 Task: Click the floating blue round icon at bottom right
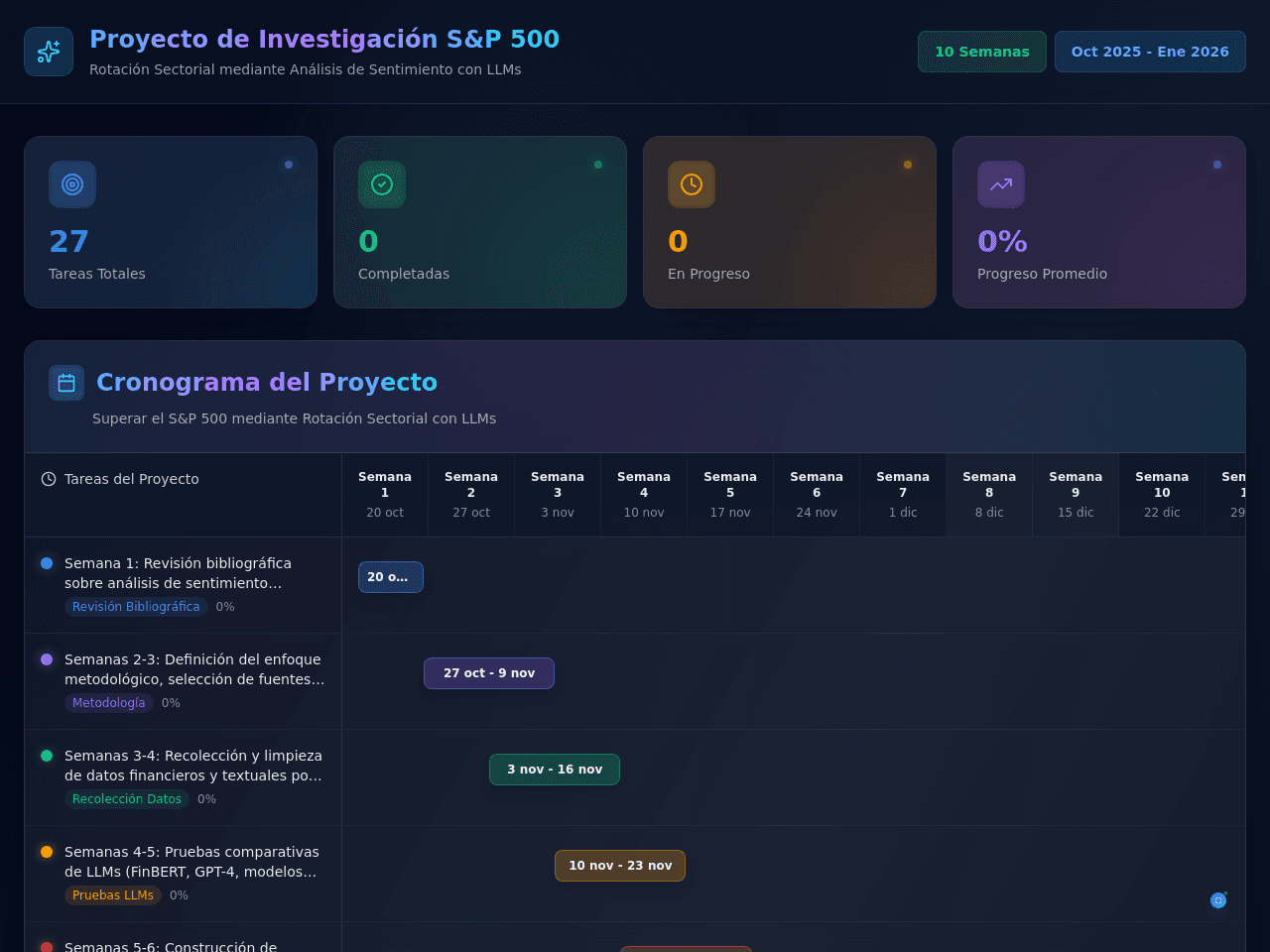(x=1218, y=900)
